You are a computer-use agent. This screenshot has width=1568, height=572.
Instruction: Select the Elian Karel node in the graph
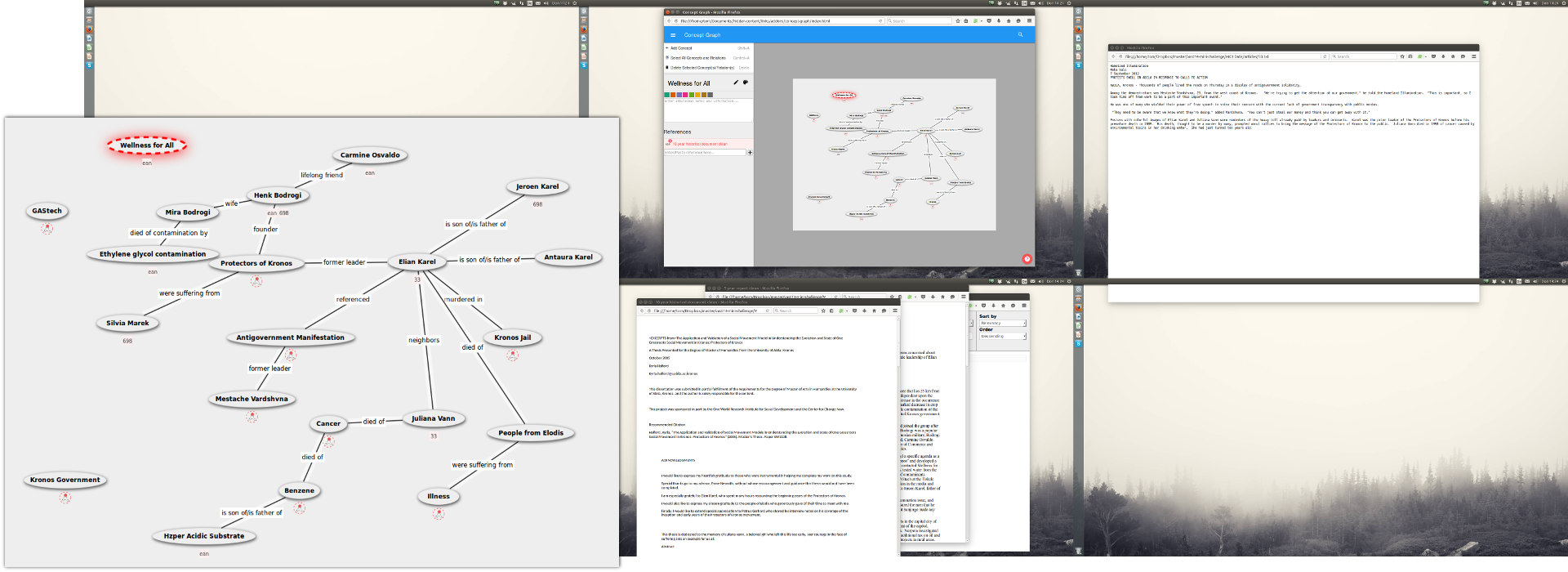click(x=416, y=262)
